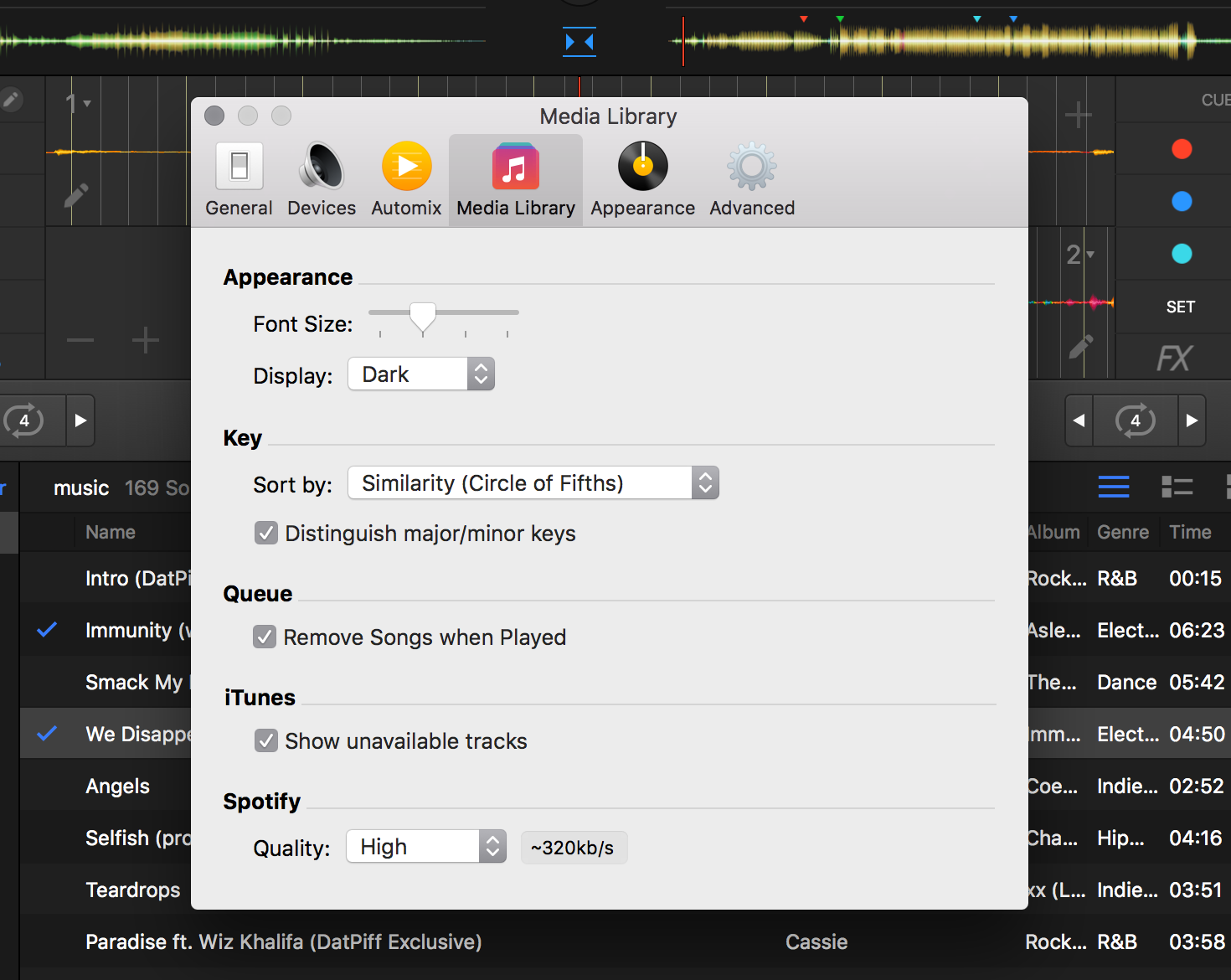Sort library by Name column

(111, 532)
